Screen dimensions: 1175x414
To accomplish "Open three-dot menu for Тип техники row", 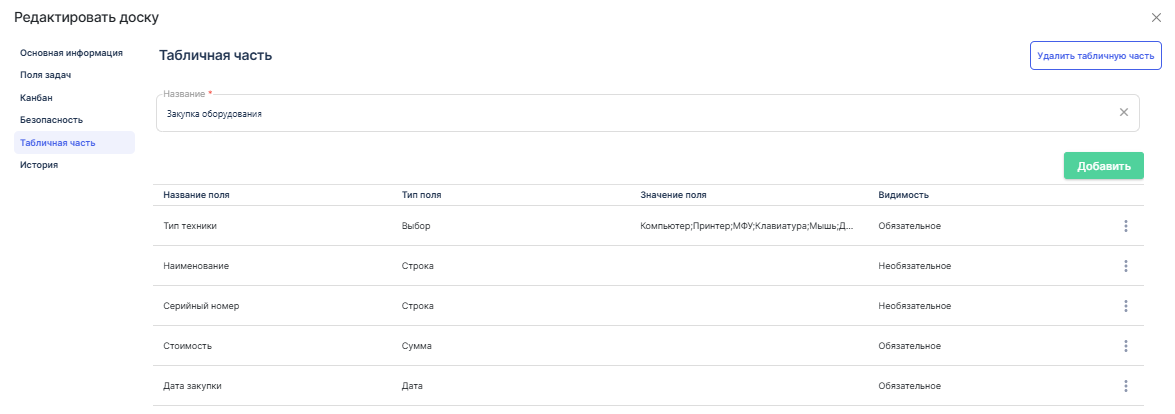I will [1125, 226].
